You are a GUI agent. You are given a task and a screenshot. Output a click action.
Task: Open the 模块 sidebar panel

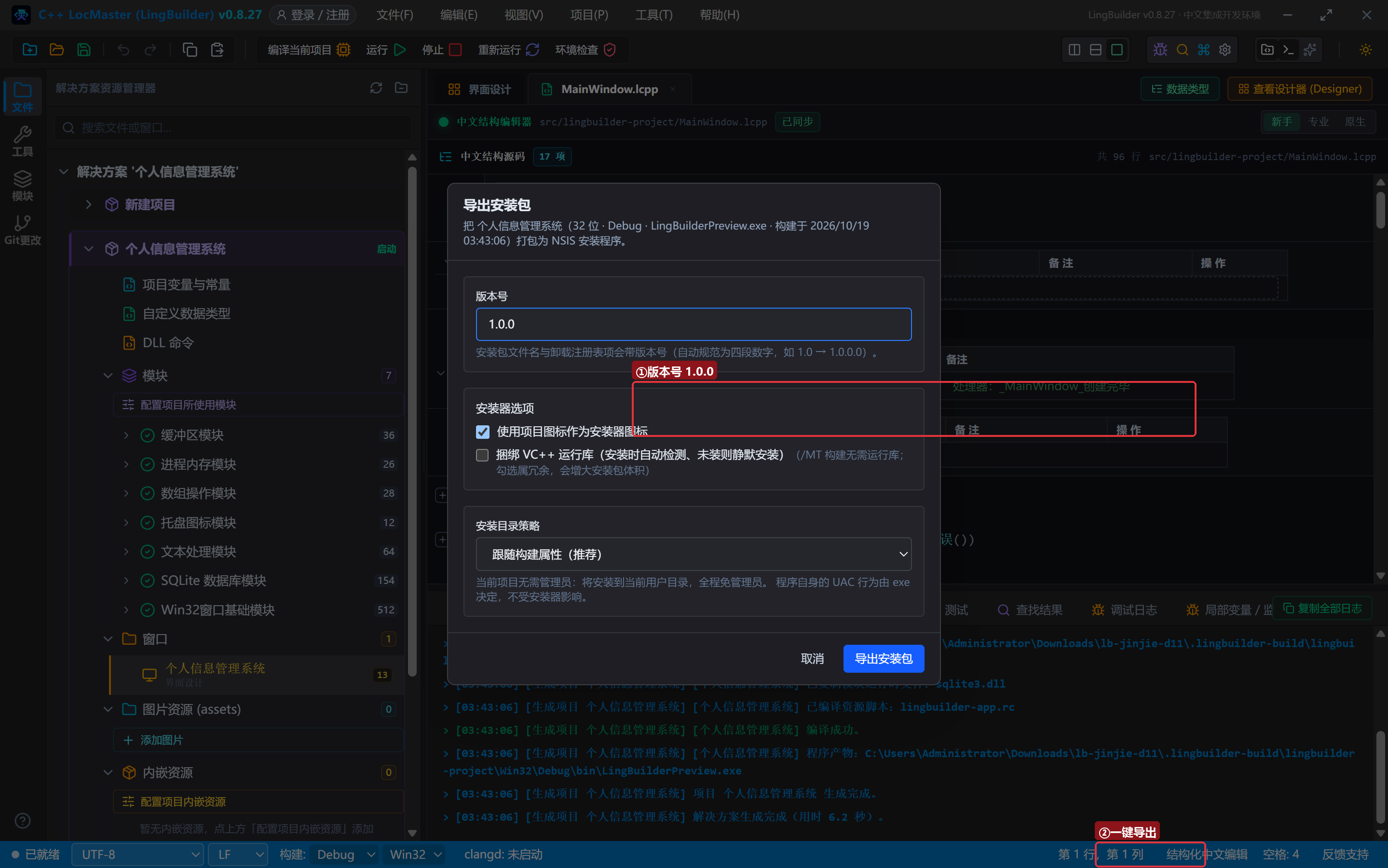22,186
